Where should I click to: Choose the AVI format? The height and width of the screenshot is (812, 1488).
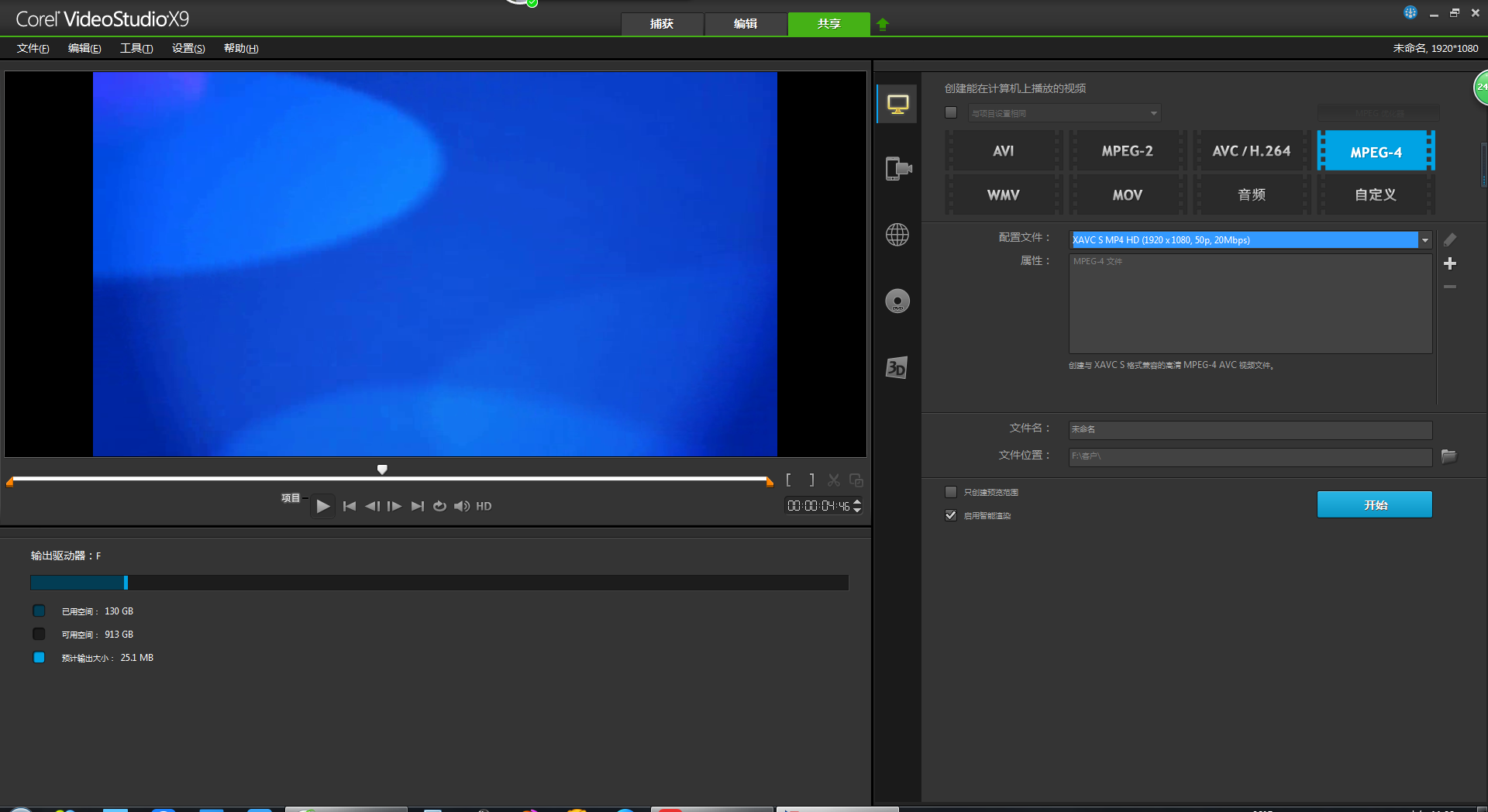click(1003, 151)
